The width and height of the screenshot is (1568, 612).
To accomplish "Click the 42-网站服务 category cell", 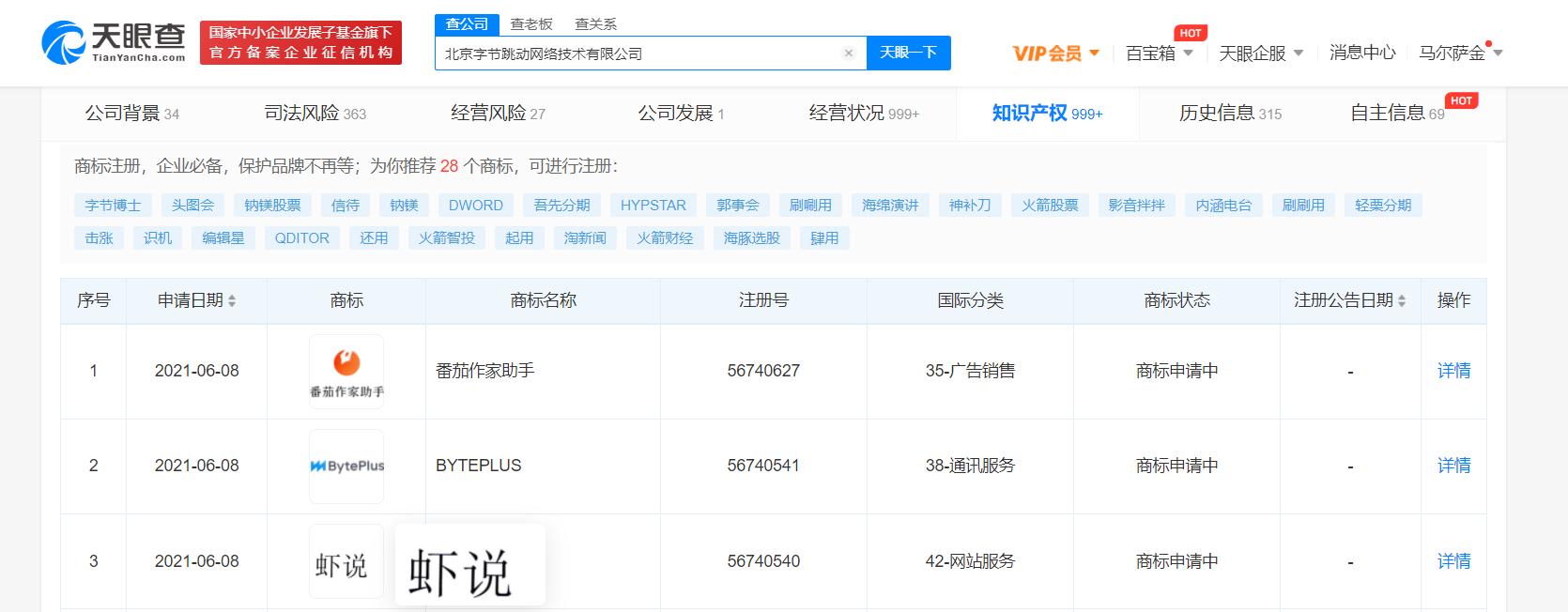I will pos(970,561).
